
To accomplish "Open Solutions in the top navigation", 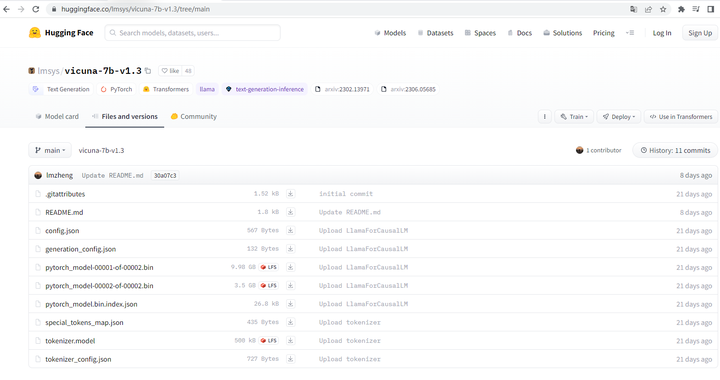I will 562,33.
